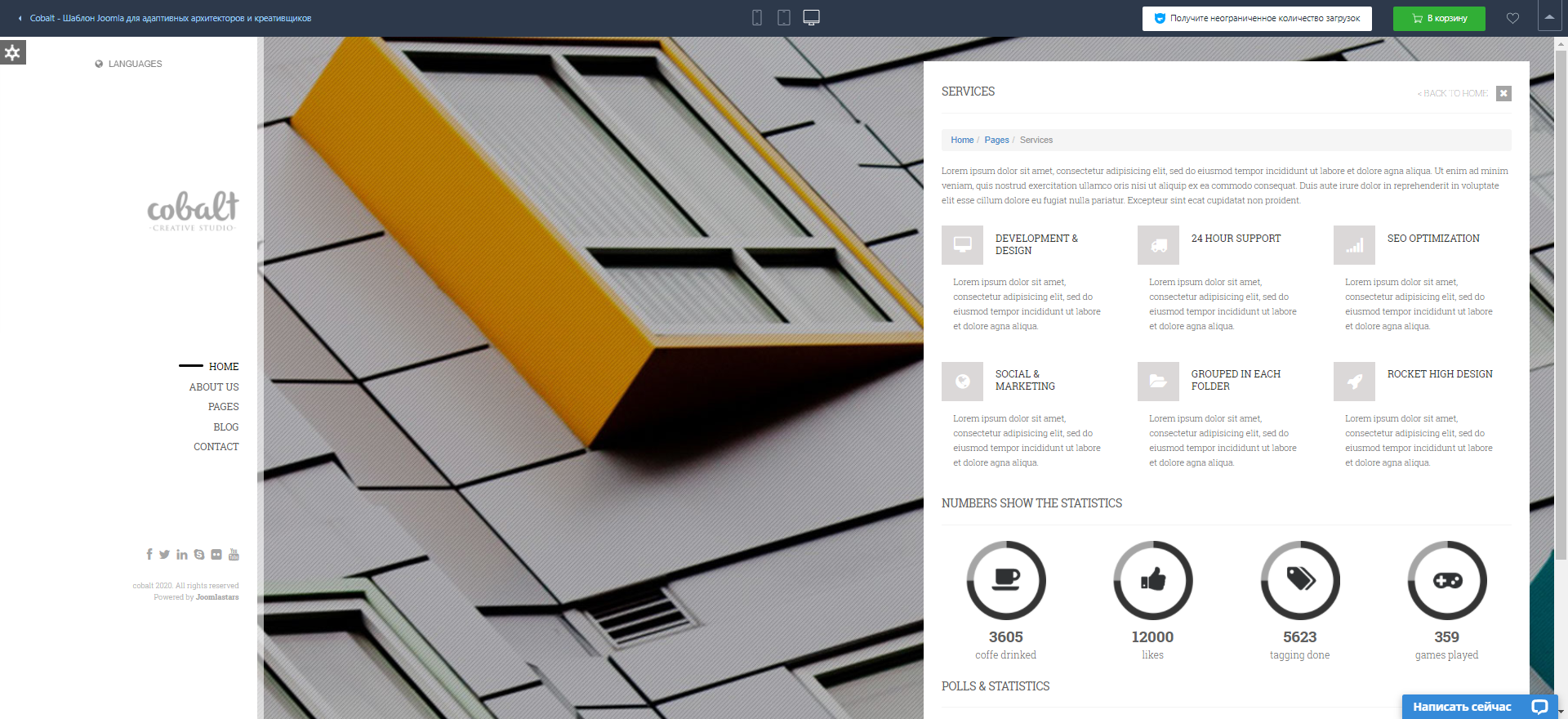This screenshot has width=1568, height=719.
Task: Go back using Cobalt title arrow
Action: [x=20, y=18]
